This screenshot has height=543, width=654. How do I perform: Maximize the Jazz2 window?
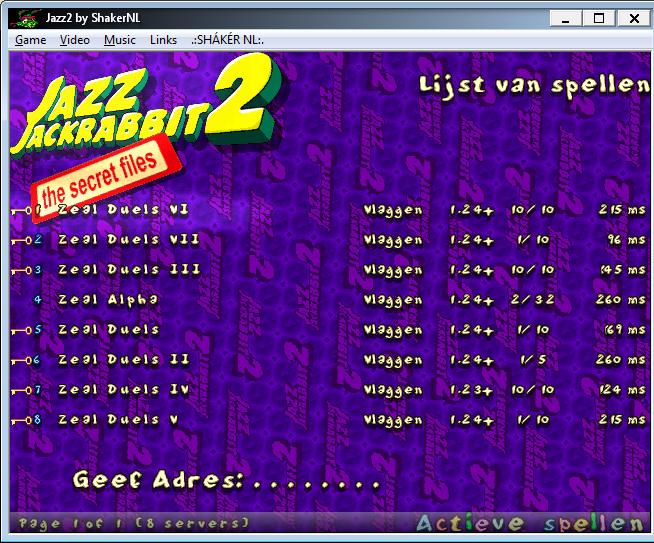(599, 18)
